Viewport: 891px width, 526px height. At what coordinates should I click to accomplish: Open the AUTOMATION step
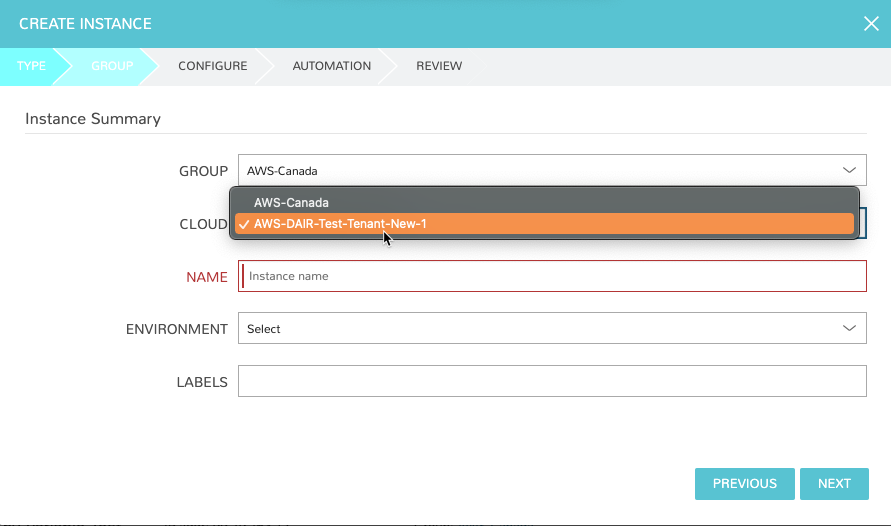[x=331, y=66]
